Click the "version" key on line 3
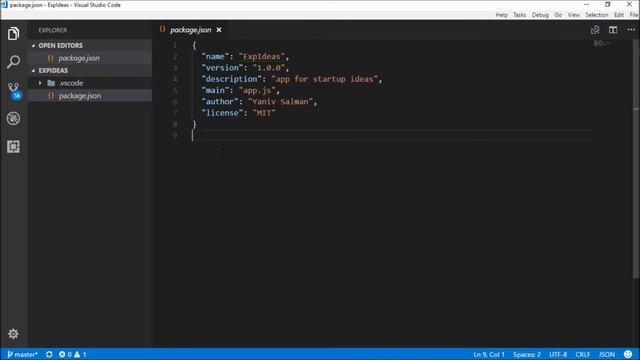This screenshot has width=640, height=360. pos(222,68)
